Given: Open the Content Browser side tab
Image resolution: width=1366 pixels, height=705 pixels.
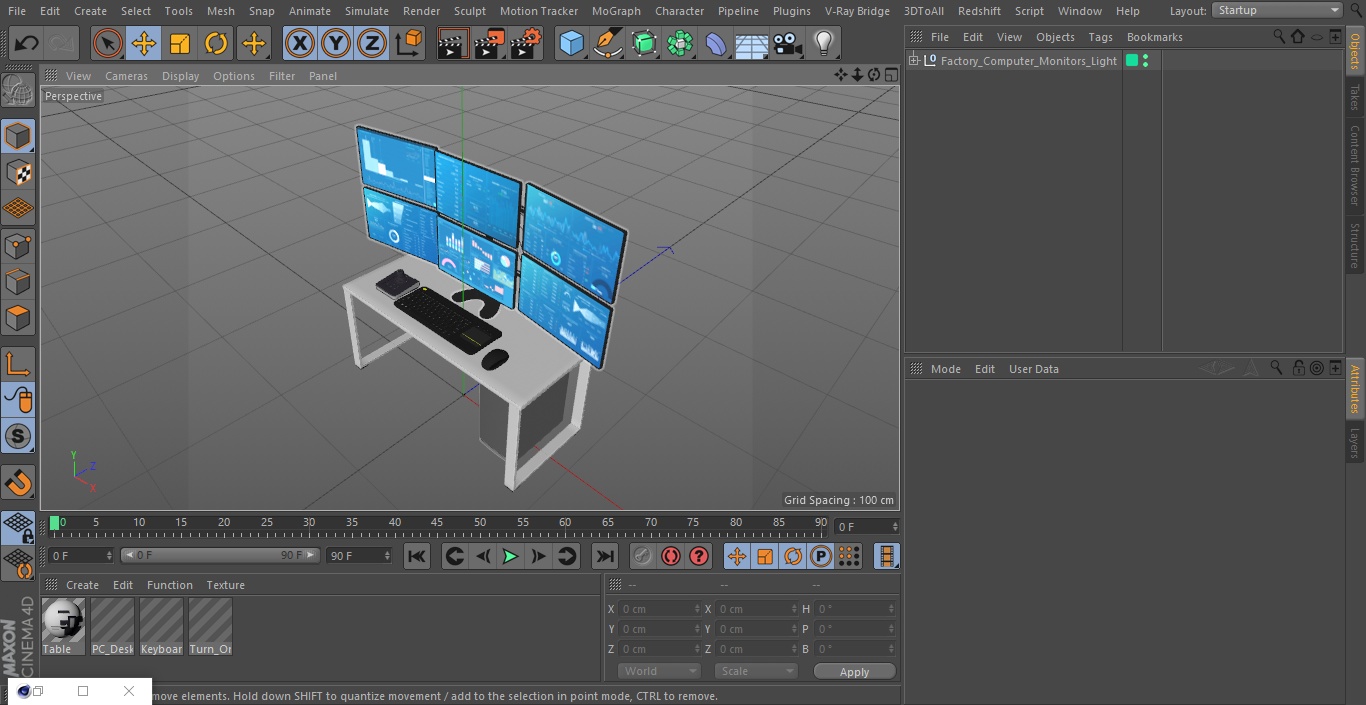Looking at the screenshot, I should pyautogui.click(x=1355, y=165).
